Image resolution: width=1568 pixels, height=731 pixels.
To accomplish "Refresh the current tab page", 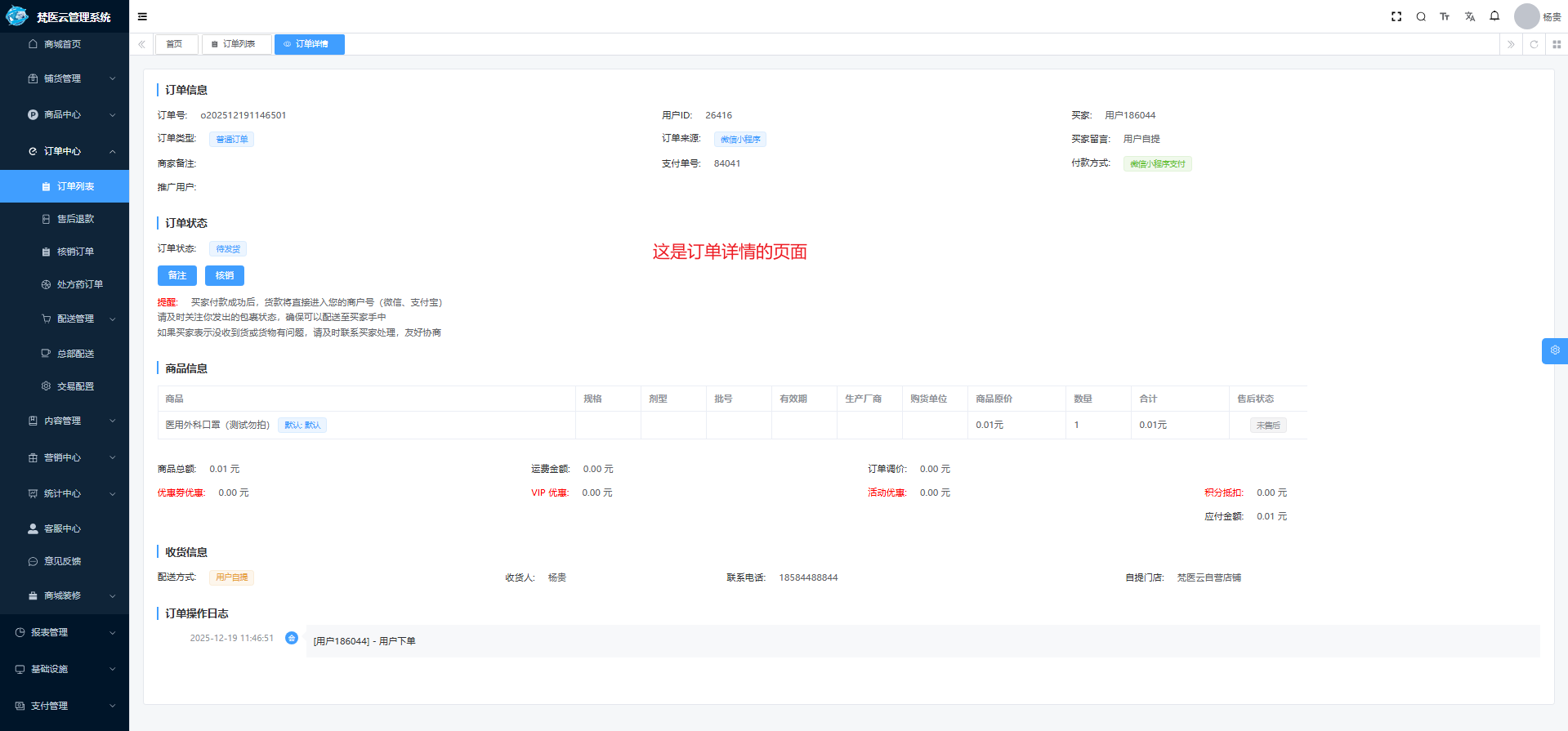I will click(1534, 44).
